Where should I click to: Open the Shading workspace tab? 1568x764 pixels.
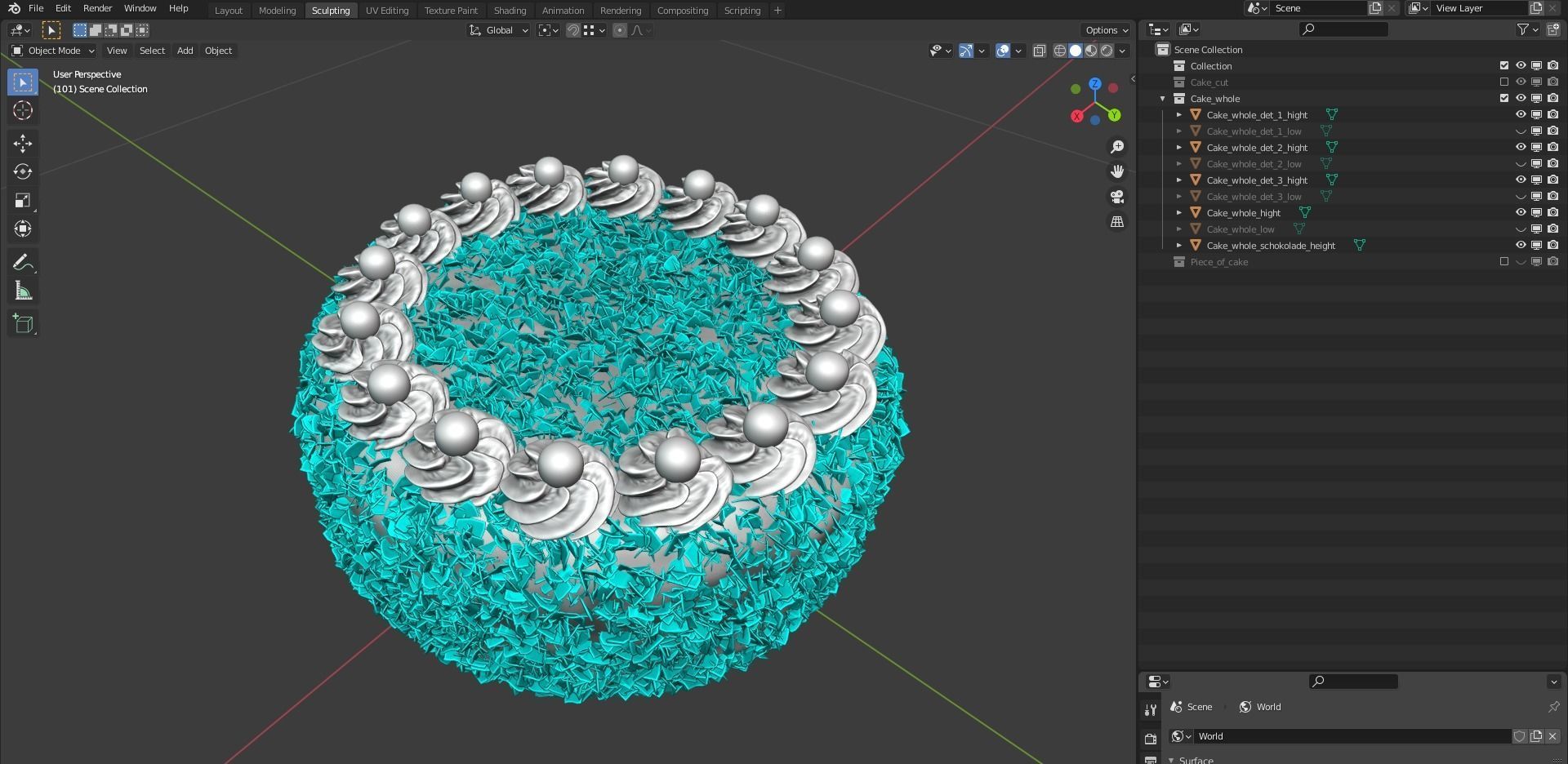(510, 11)
